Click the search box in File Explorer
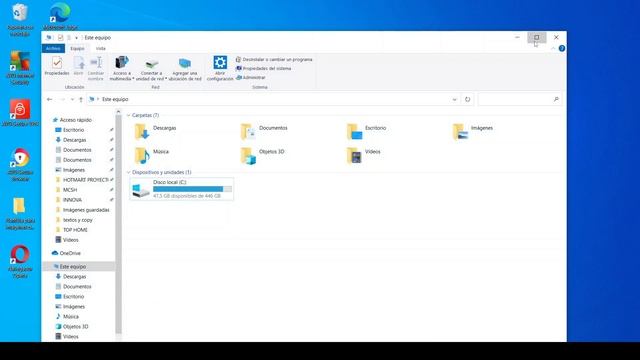640x360 pixels. click(x=520, y=99)
